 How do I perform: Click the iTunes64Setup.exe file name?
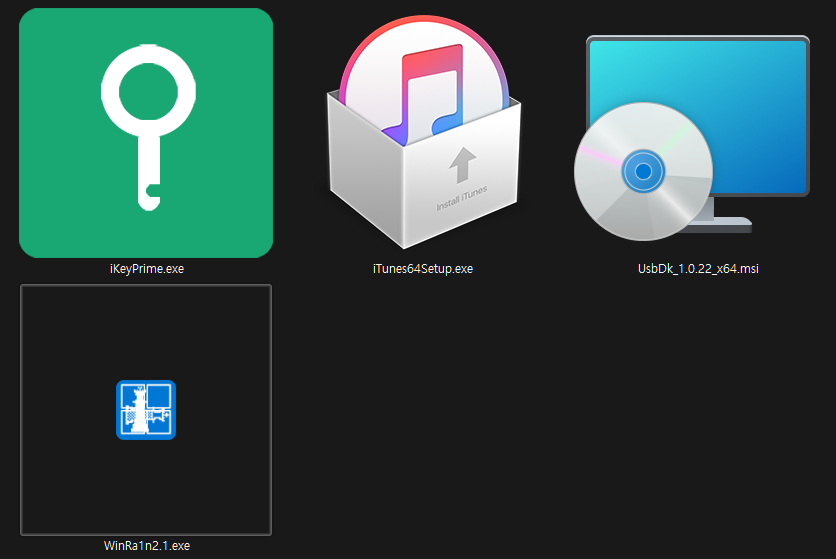click(423, 269)
